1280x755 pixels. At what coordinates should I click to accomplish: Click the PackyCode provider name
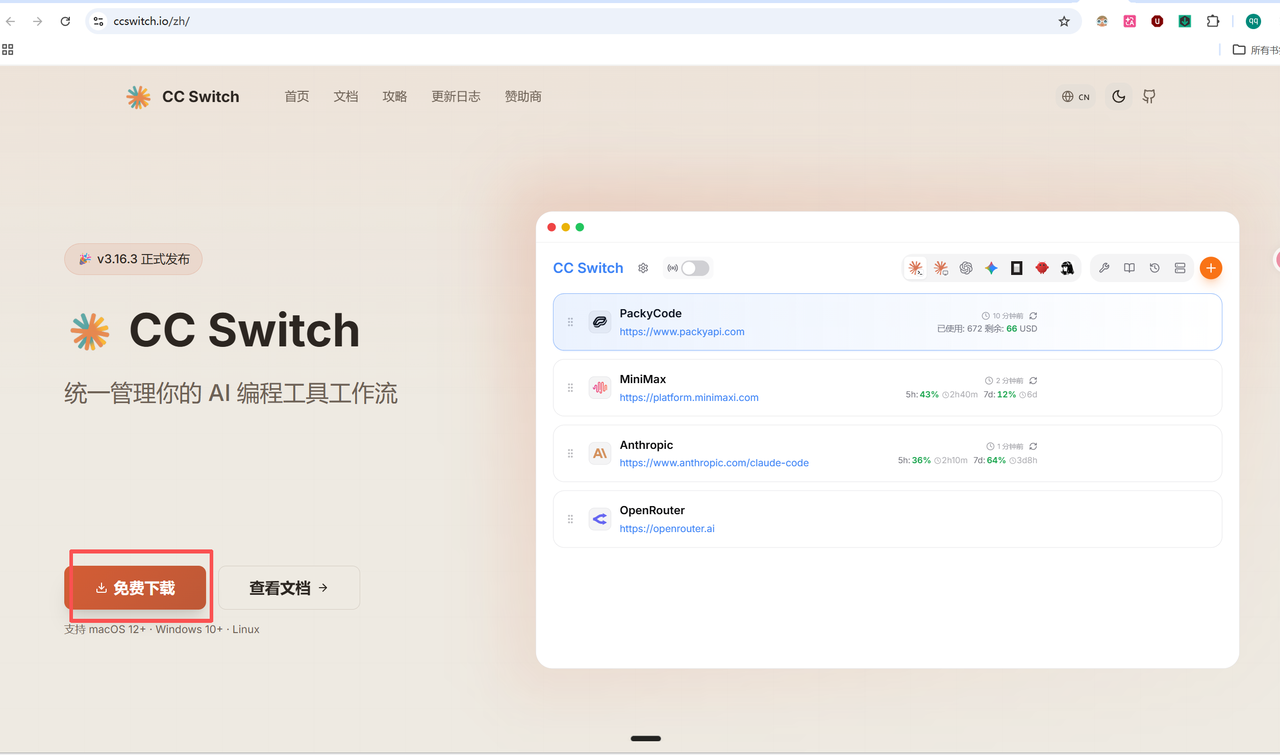[x=650, y=314]
